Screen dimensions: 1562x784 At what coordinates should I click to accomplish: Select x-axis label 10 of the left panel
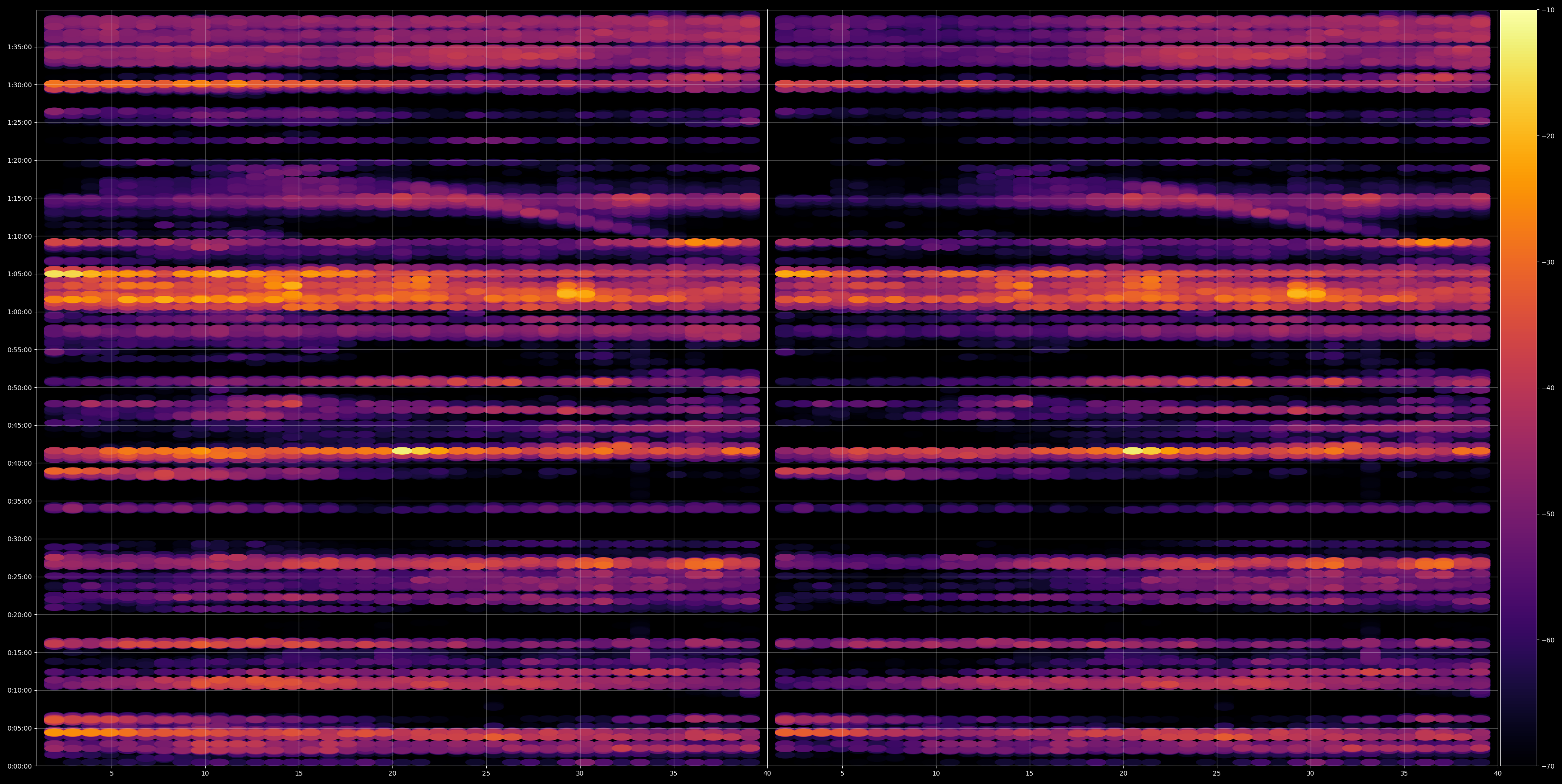tap(205, 774)
